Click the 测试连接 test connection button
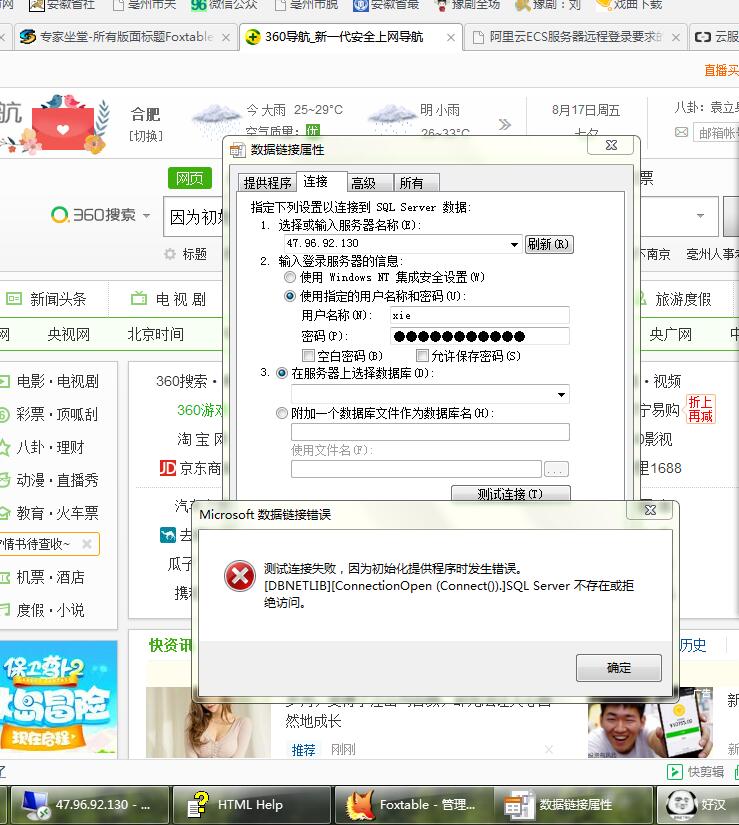This screenshot has width=739, height=825. click(510, 494)
